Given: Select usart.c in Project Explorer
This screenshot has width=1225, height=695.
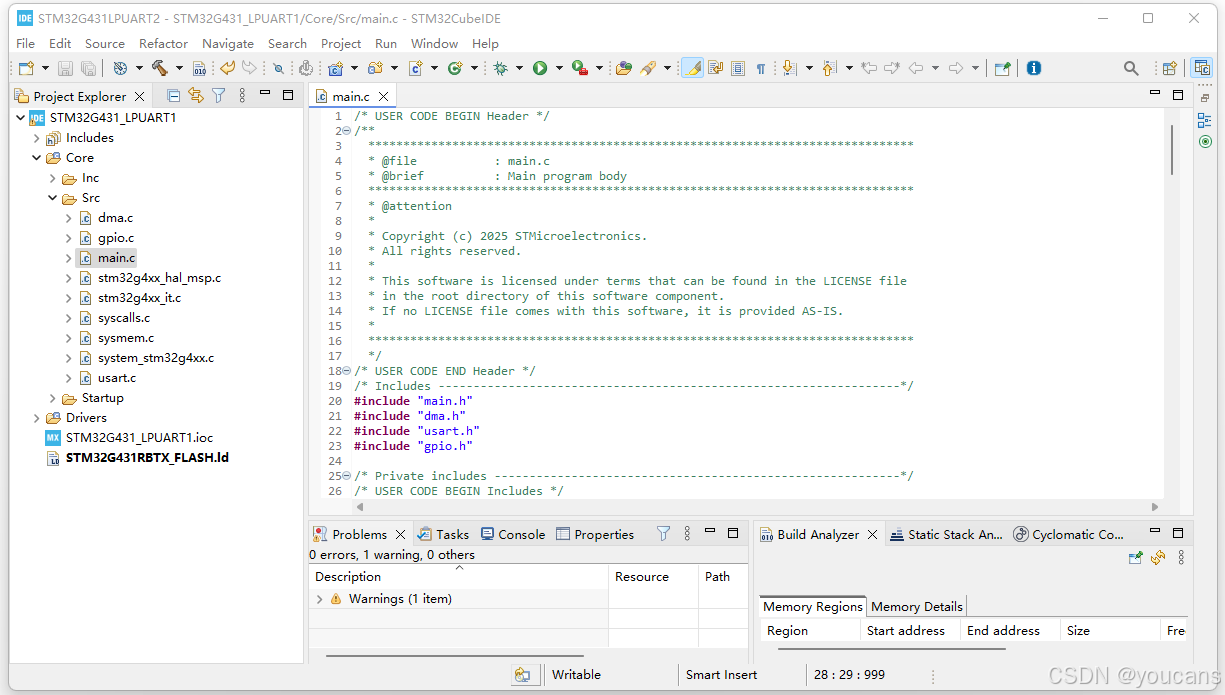Looking at the screenshot, I should click(x=117, y=378).
